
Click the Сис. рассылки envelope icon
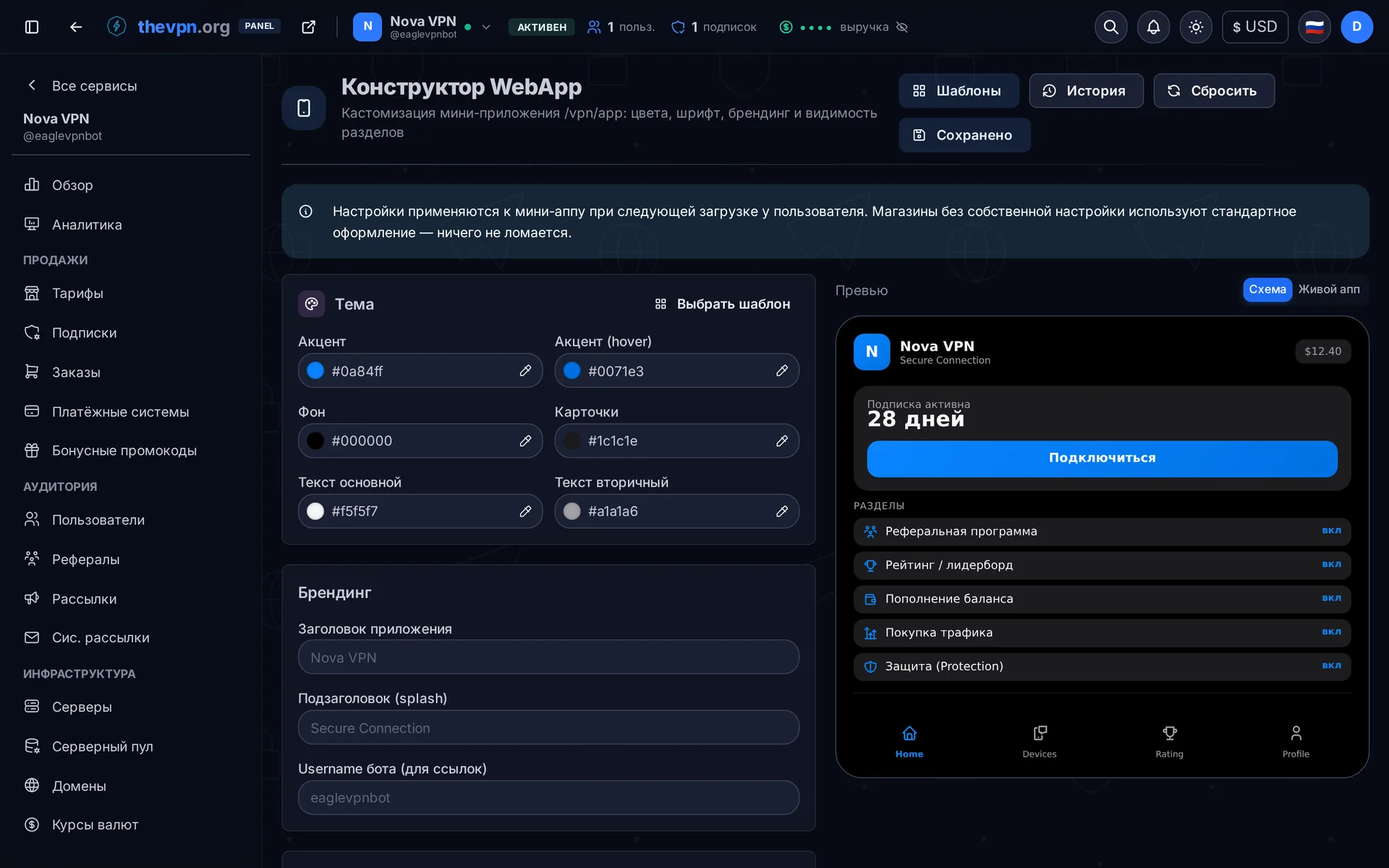tap(32, 638)
